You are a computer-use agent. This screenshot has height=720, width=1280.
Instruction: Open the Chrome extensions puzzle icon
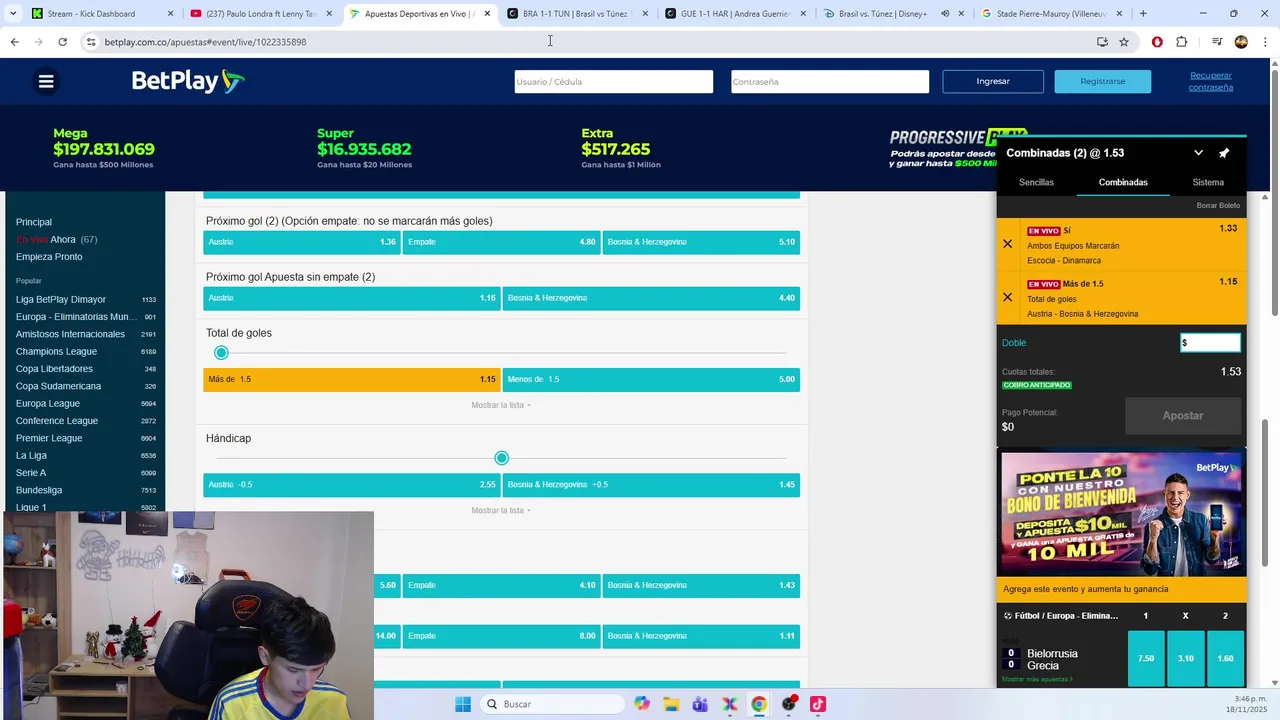tap(1182, 42)
